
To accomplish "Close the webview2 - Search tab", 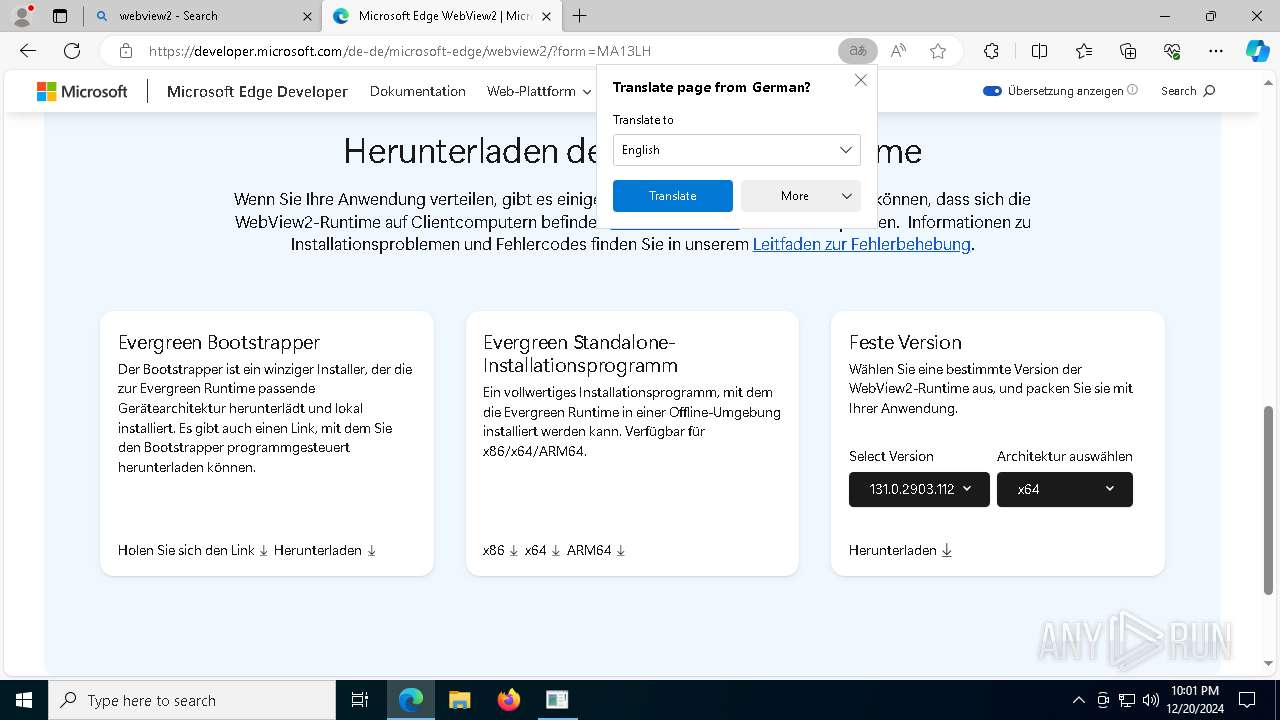I will click(x=308, y=16).
